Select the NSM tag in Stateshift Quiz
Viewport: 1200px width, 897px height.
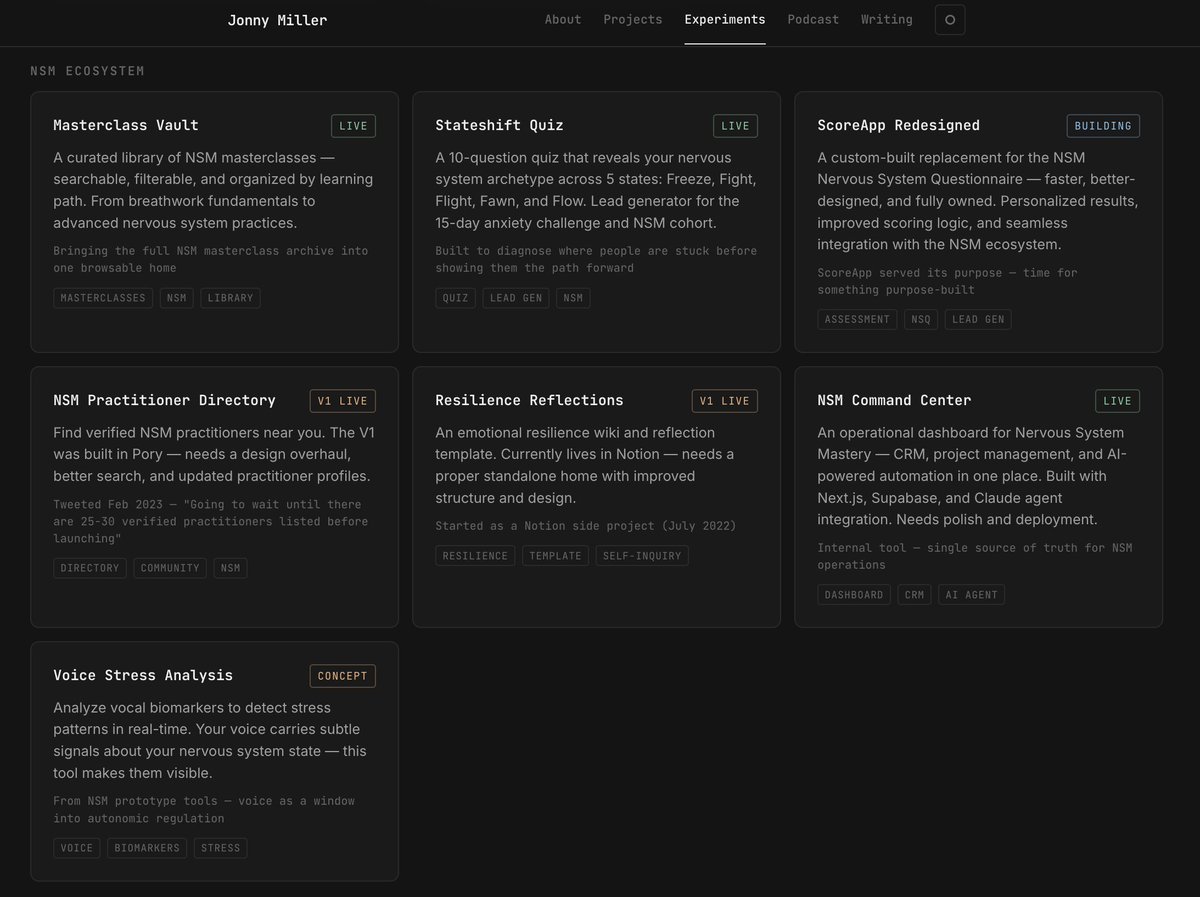(573, 298)
